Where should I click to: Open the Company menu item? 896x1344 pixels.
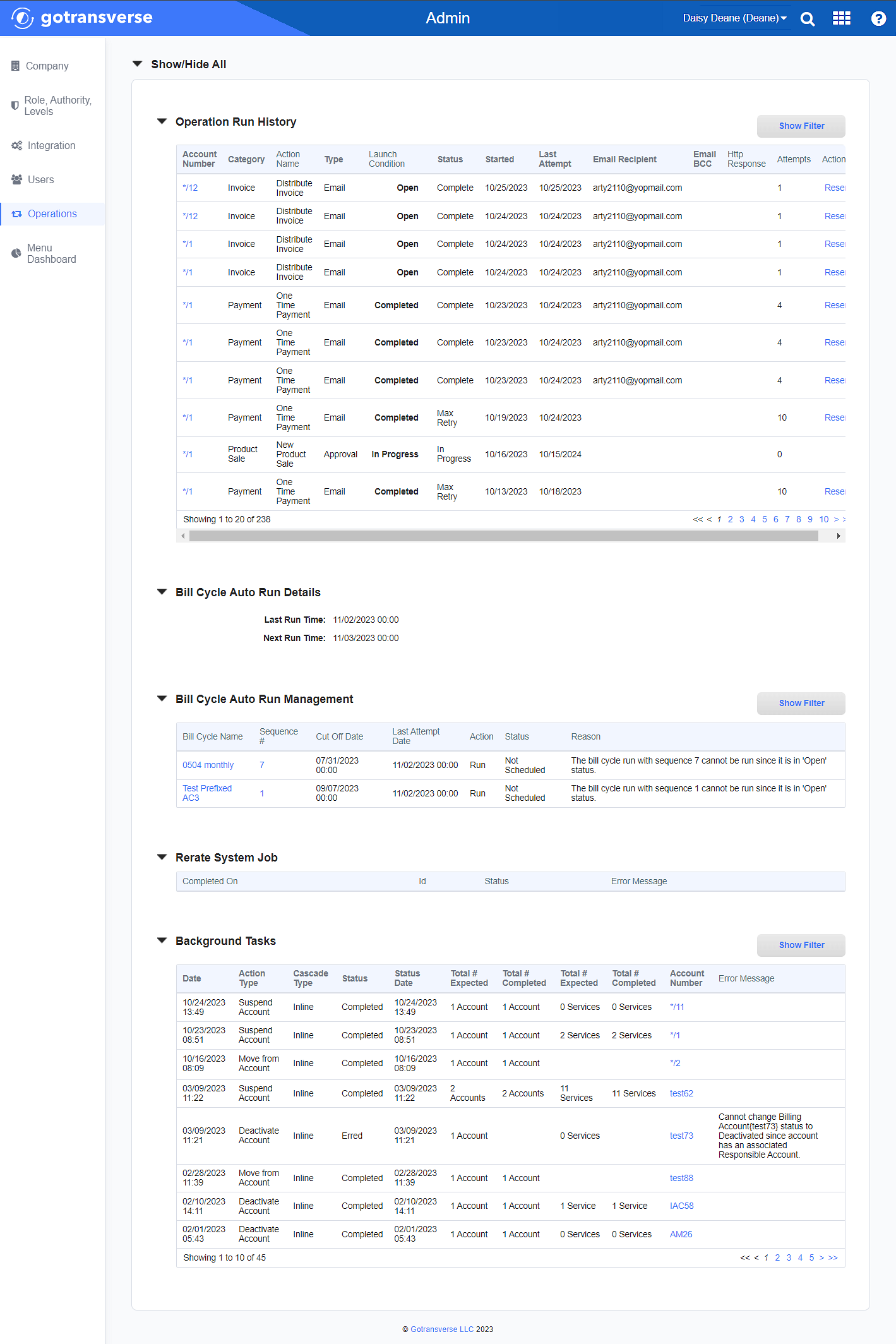click(x=47, y=66)
